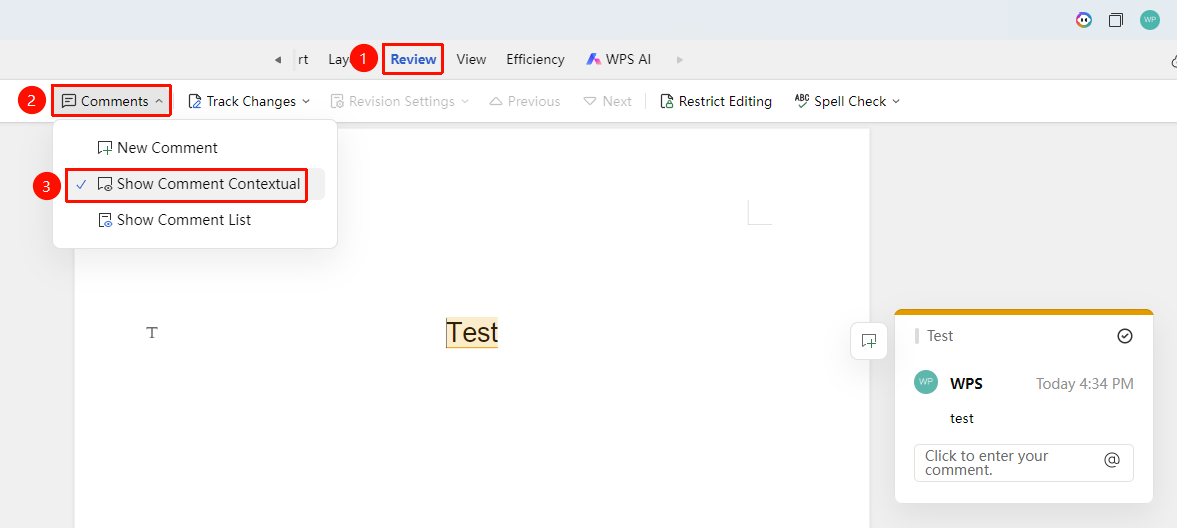Click the 'Today 4:34 PM' timestamp
This screenshot has width=1177, height=528.
[x=1085, y=384]
